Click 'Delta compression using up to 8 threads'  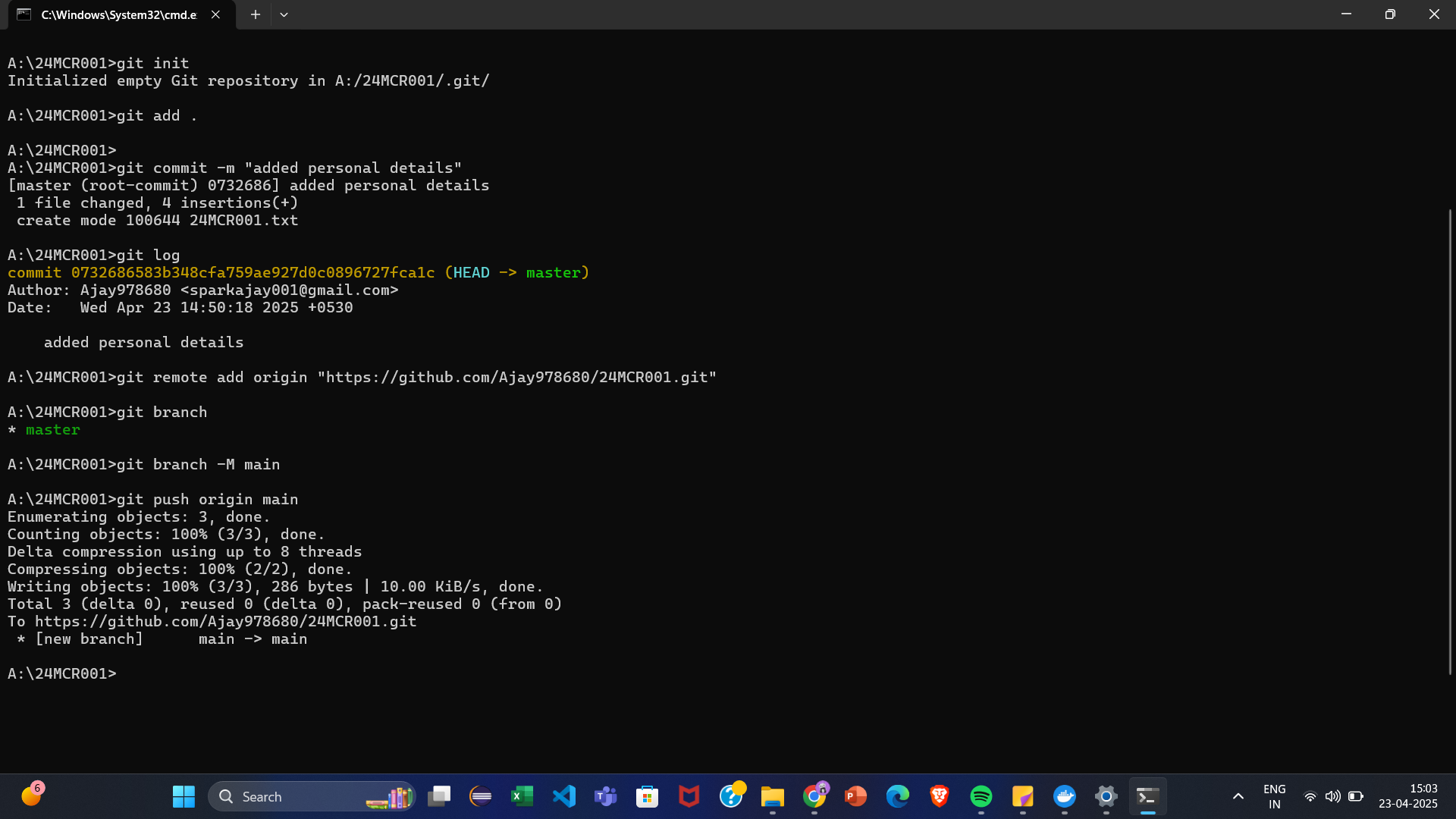[185, 551]
